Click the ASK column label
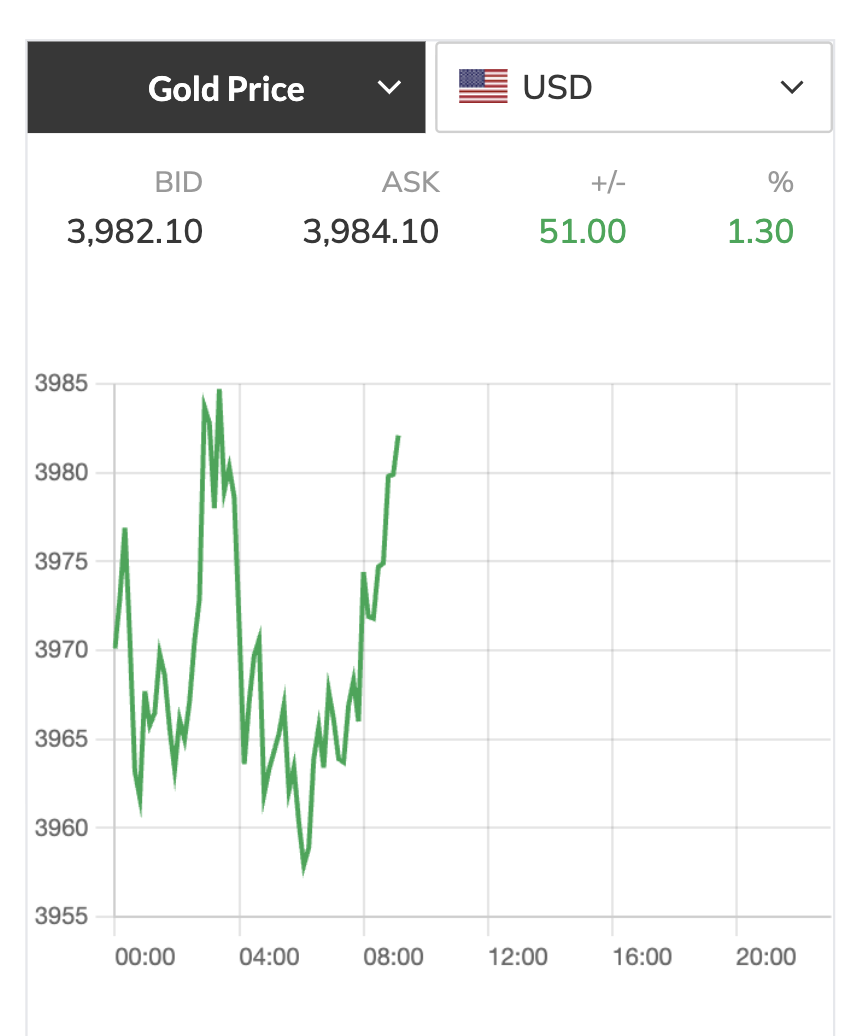The width and height of the screenshot is (860, 1036). pos(411,182)
